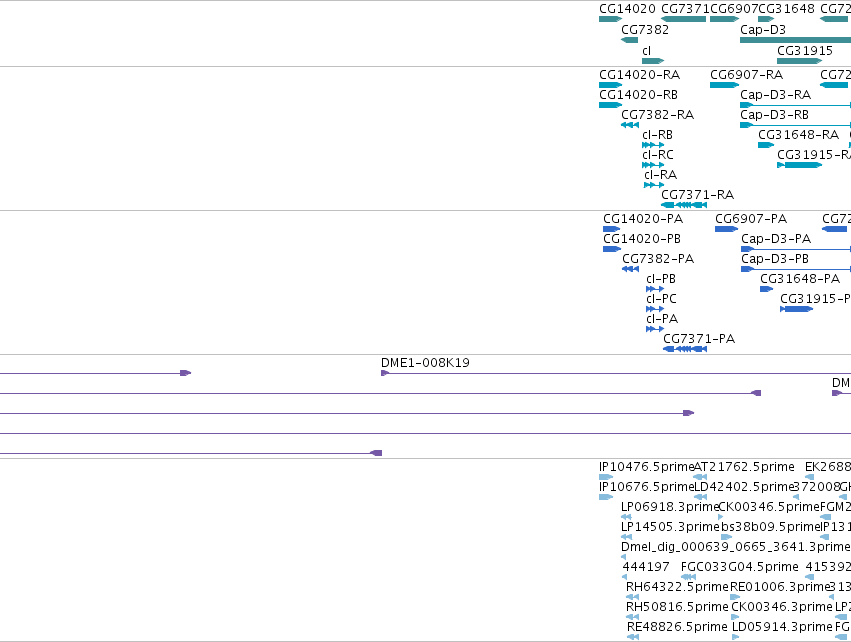Viewport: 851px width, 642px height.
Task: Select the DME1-008K19 BAC clone label
Action: pos(426,363)
